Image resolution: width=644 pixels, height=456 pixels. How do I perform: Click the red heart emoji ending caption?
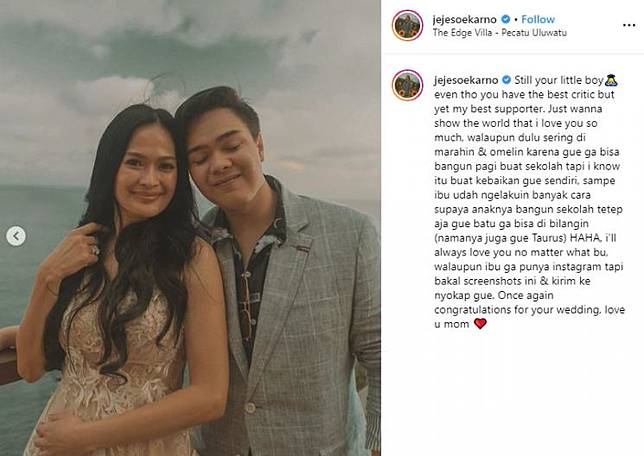coord(480,324)
